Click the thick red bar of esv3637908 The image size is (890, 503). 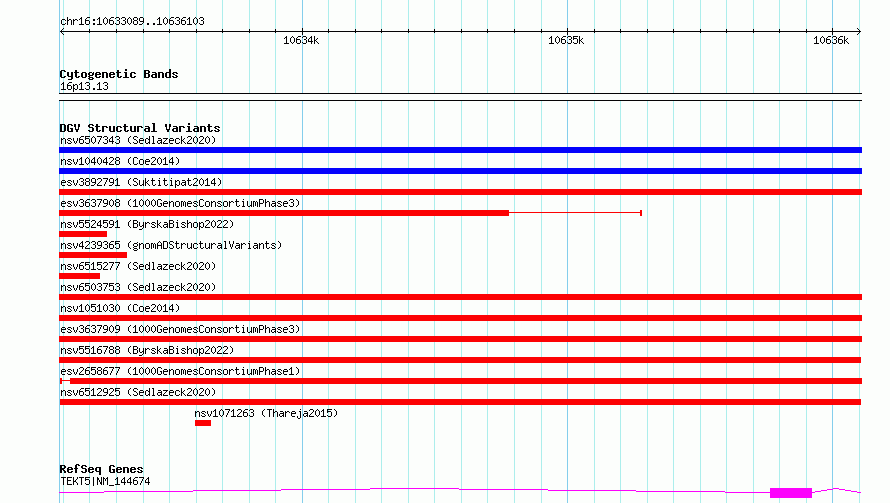[284, 213]
